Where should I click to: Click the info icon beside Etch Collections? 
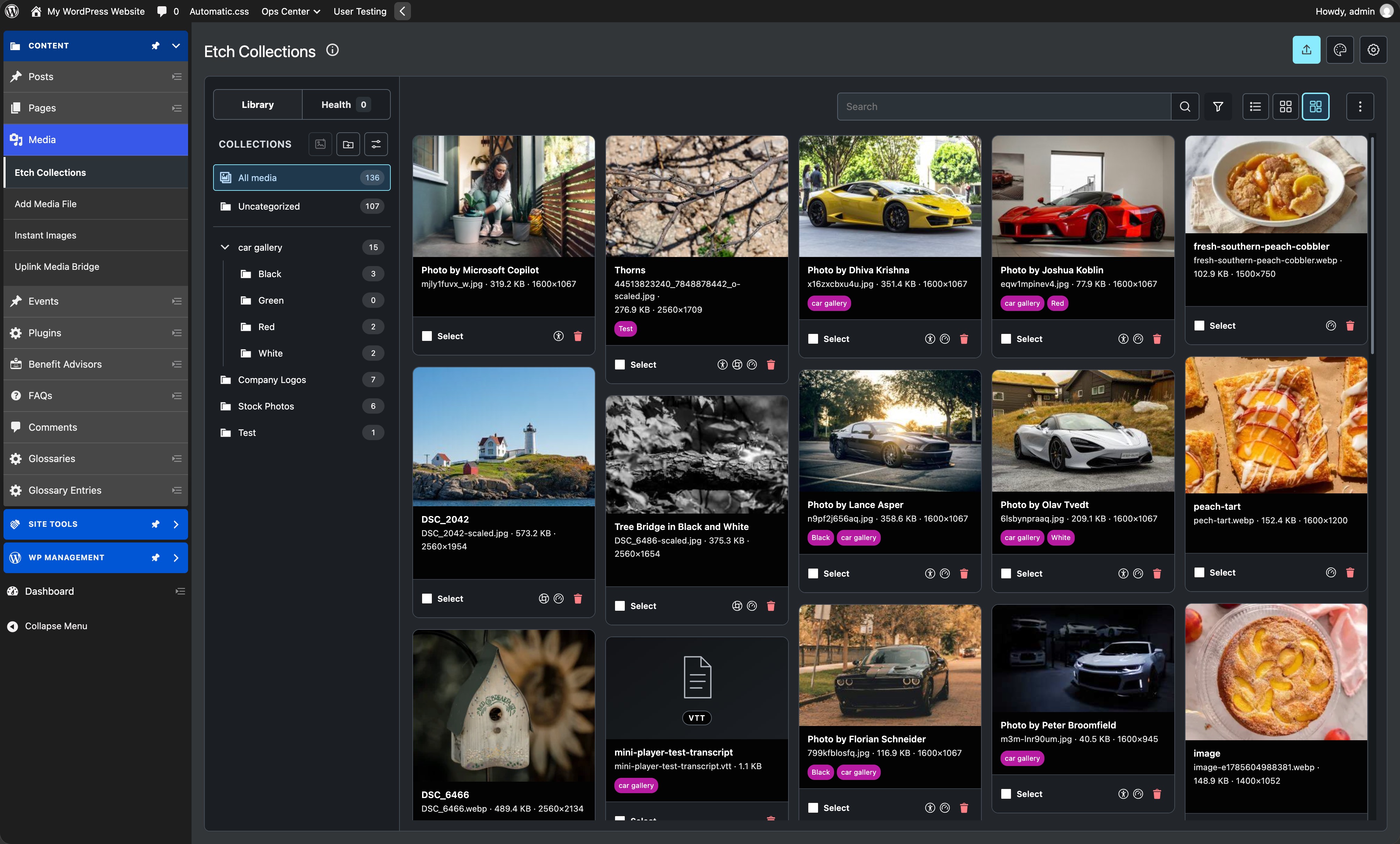[x=332, y=50]
